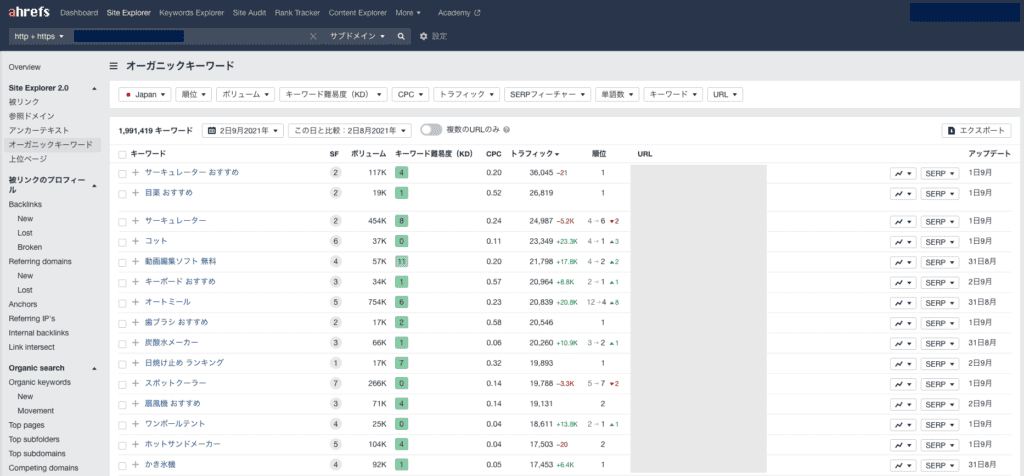The height and width of the screenshot is (476, 1024).
Task: Clear the URL field with X icon
Action: coord(313,37)
